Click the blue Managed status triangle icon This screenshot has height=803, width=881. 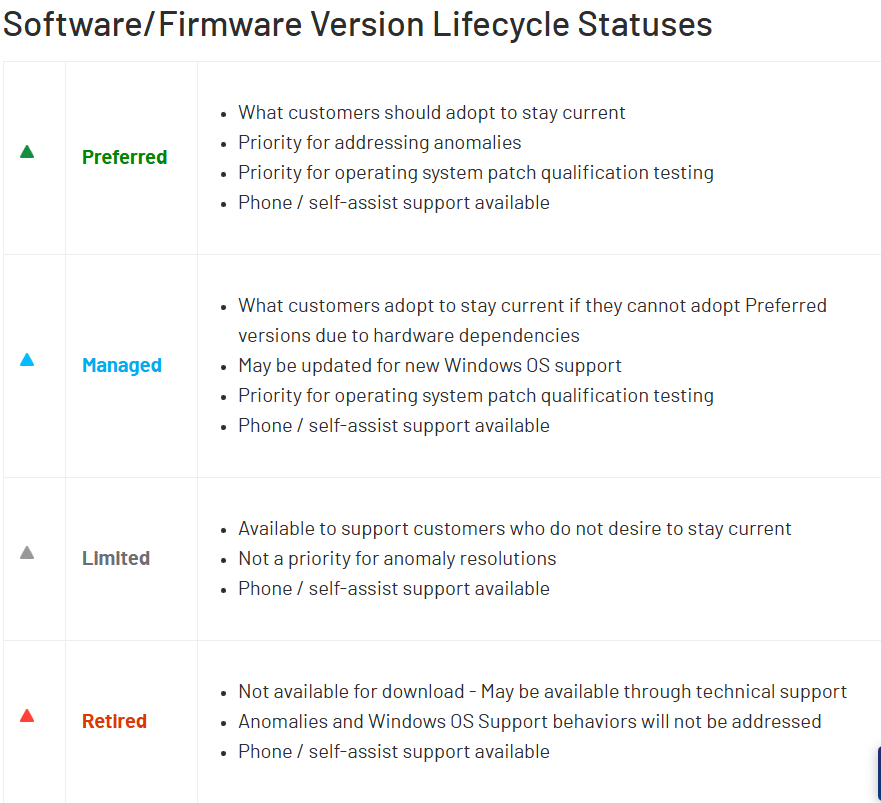pyautogui.click(x=27, y=360)
